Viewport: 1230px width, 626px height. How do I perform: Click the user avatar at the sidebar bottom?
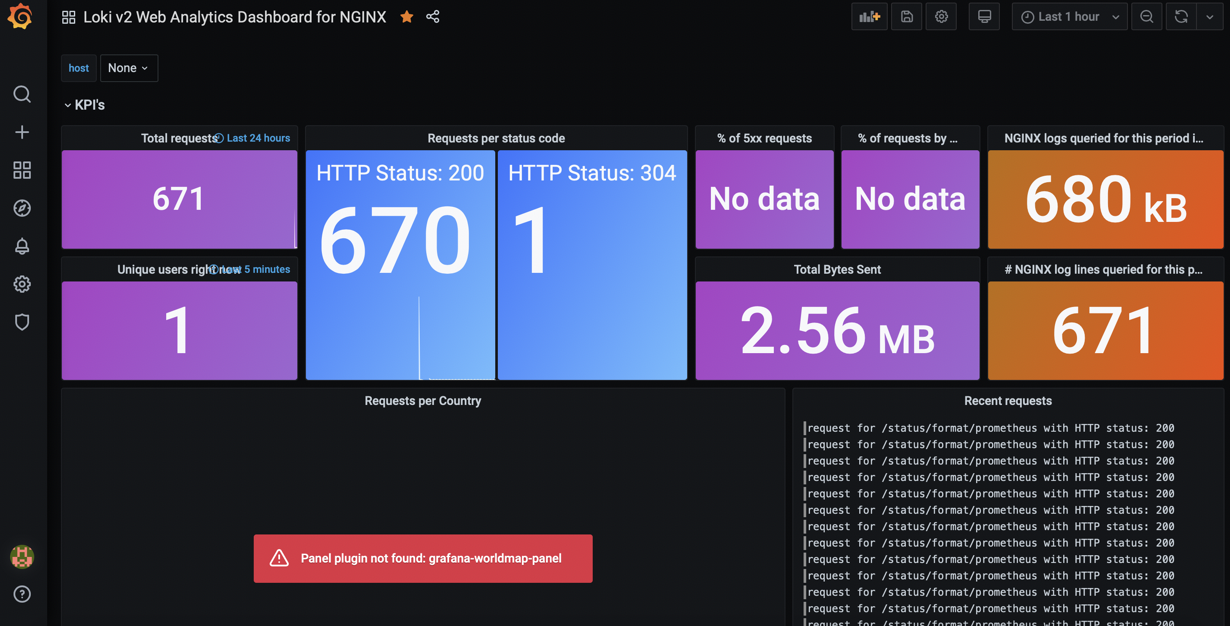tap(22, 557)
